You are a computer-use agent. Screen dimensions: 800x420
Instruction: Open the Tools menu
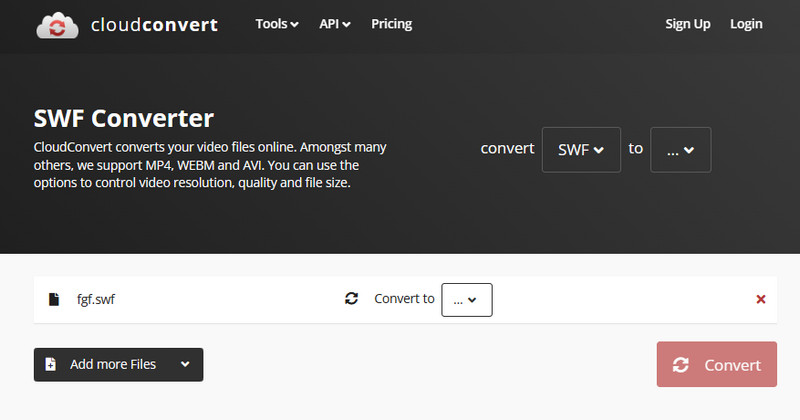coord(277,24)
